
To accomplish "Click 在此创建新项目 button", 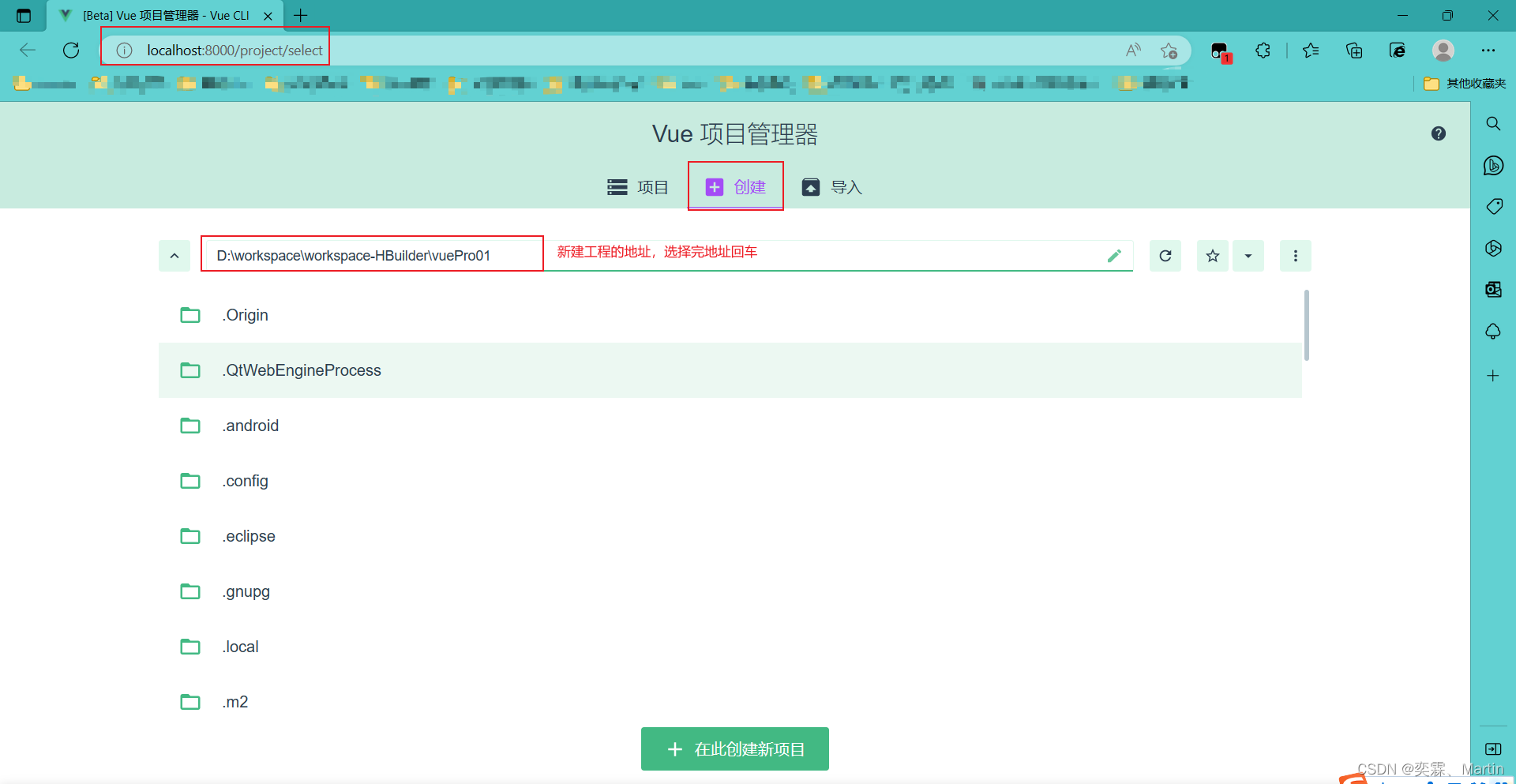I will [x=734, y=748].
